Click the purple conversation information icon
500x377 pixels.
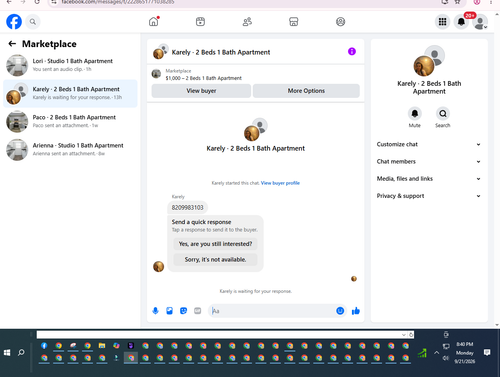(352, 51)
